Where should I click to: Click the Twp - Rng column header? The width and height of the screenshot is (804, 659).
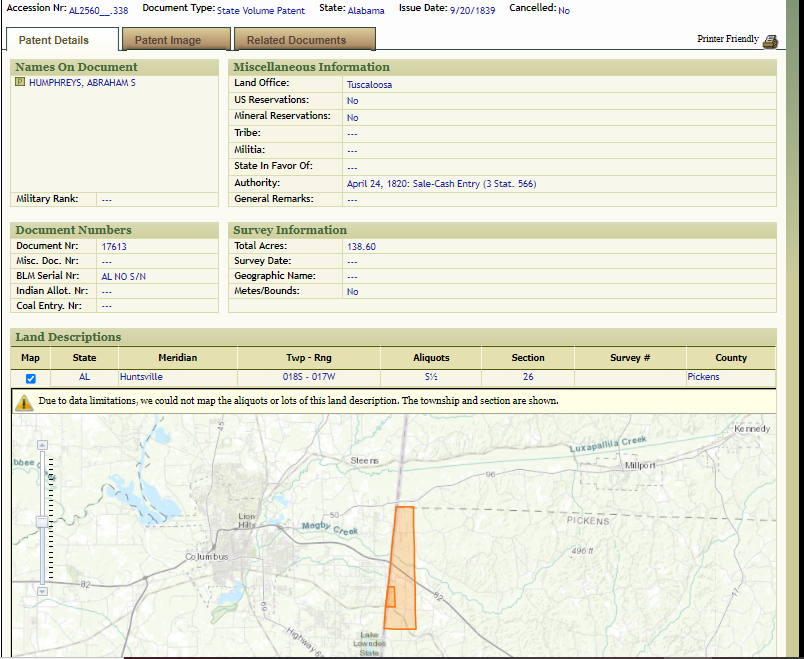[308, 357]
